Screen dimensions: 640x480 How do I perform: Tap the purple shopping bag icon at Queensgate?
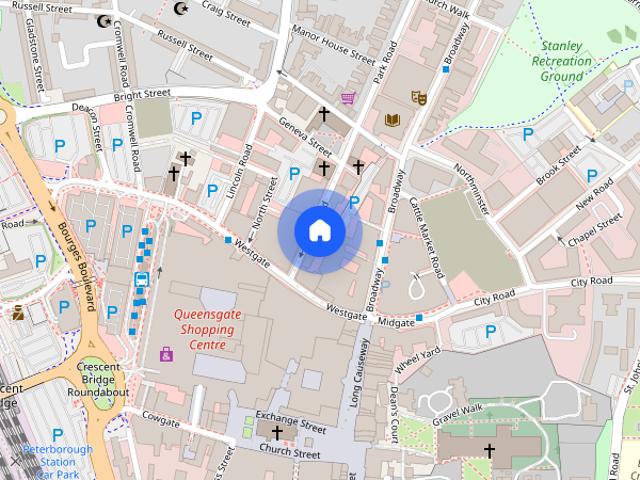166,354
